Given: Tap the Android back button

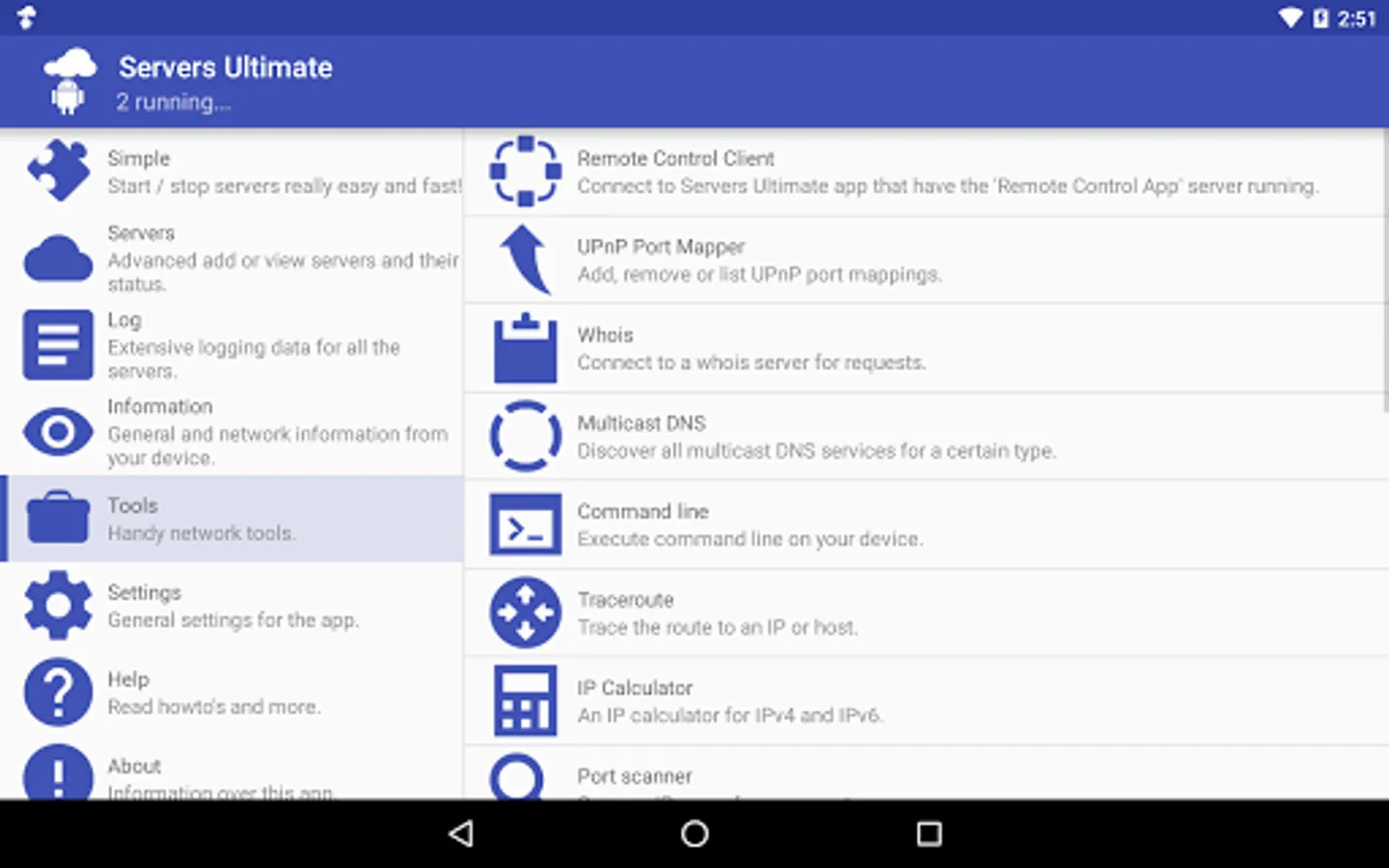Looking at the screenshot, I should click(x=461, y=834).
